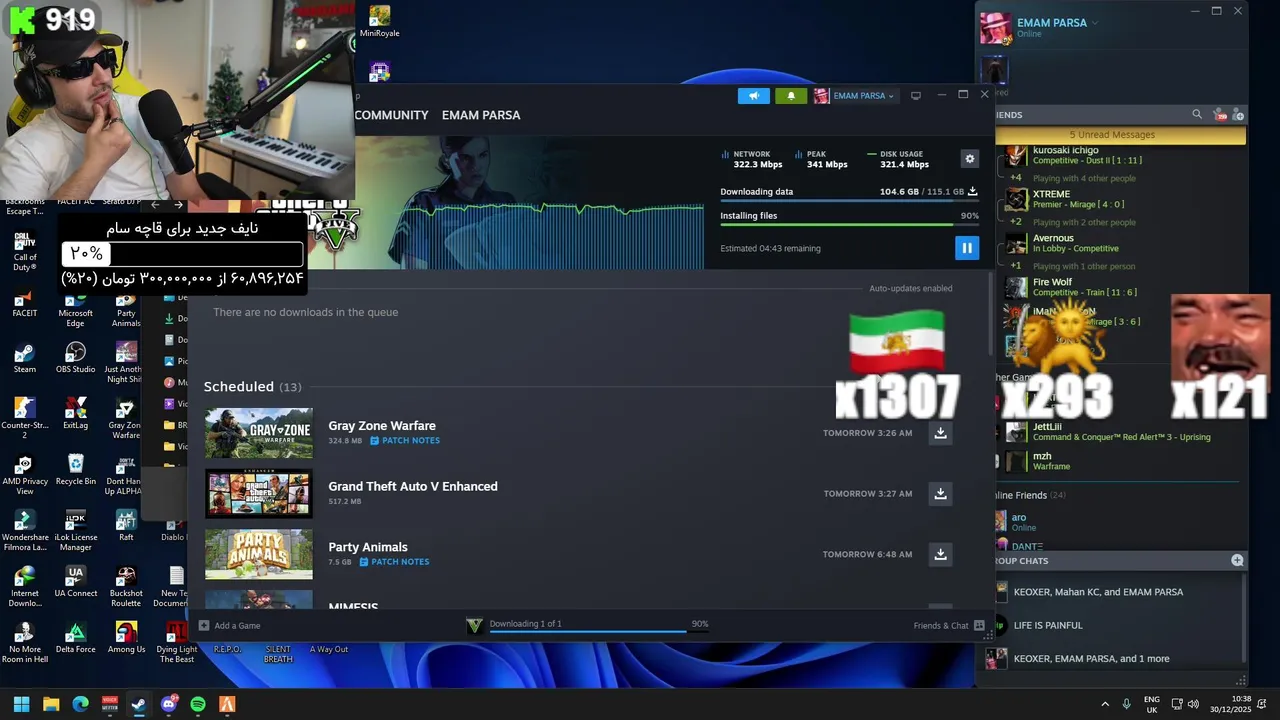The image size is (1280, 720).
Task: Click Steam announcements megaphone button
Action: tap(754, 96)
